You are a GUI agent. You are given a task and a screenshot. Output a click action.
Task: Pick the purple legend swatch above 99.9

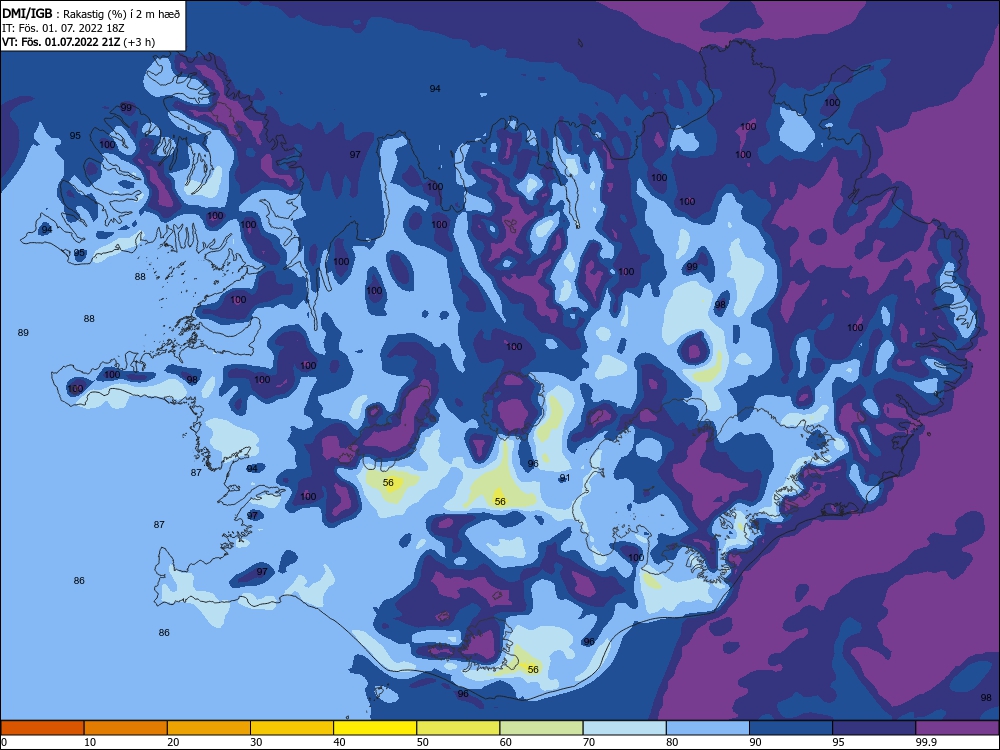[957, 728]
